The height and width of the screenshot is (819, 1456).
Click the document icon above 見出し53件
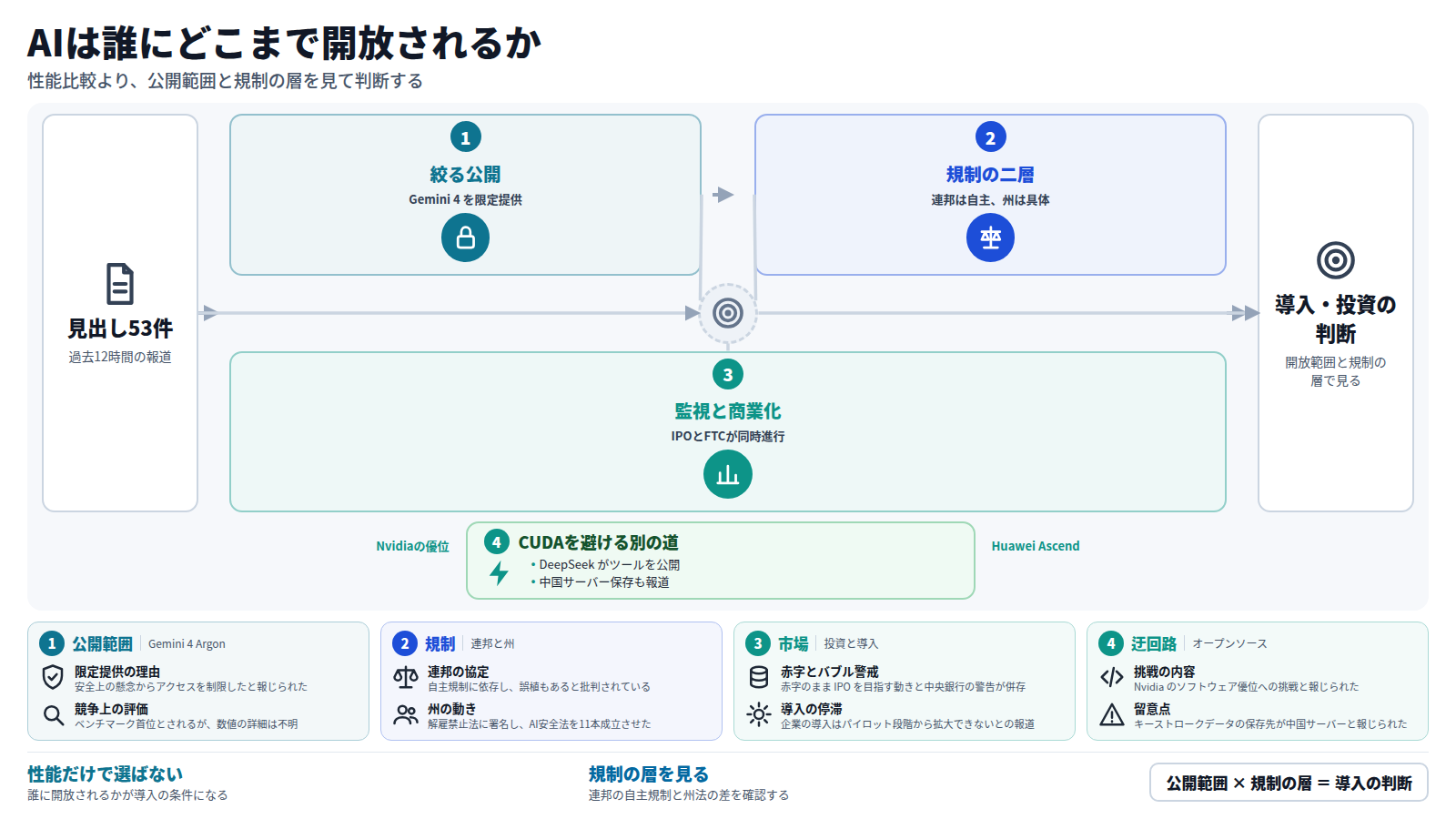(x=120, y=284)
